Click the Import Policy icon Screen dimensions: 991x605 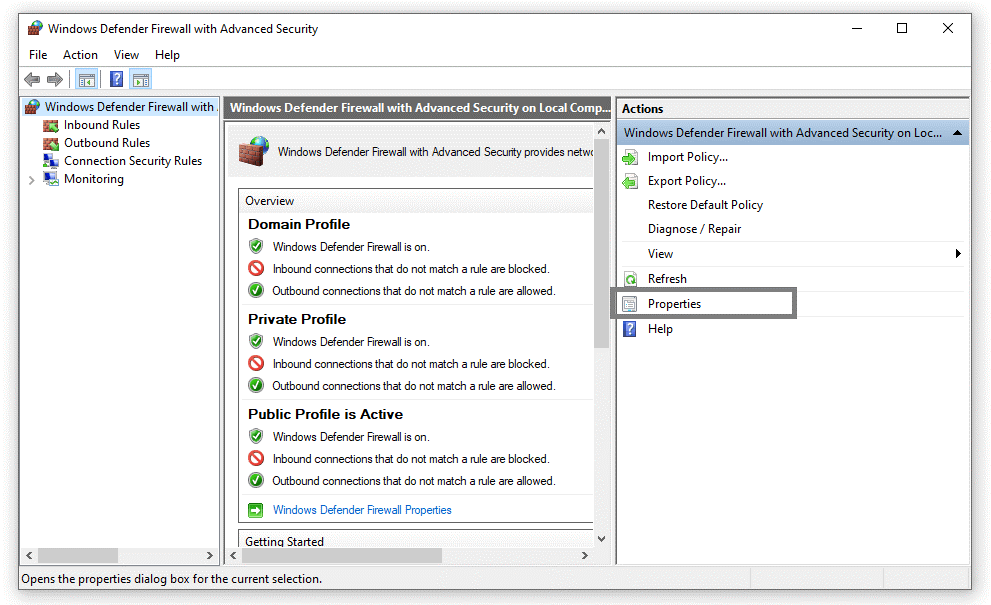tap(630, 157)
